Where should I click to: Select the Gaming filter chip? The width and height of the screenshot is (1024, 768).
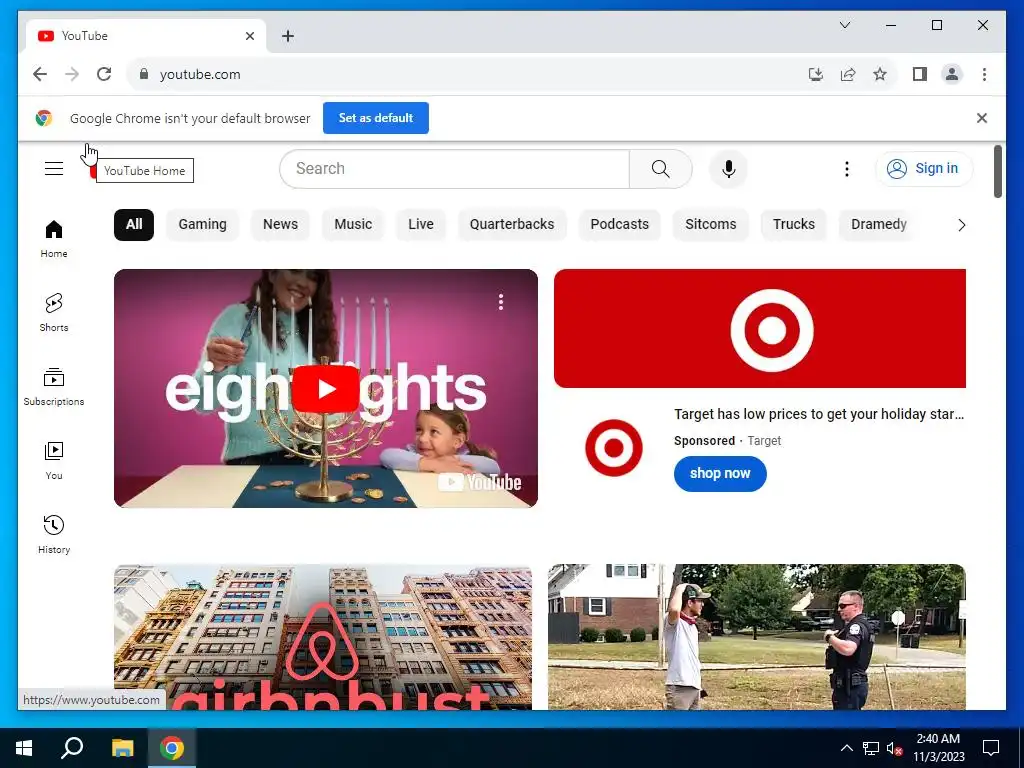[202, 225]
